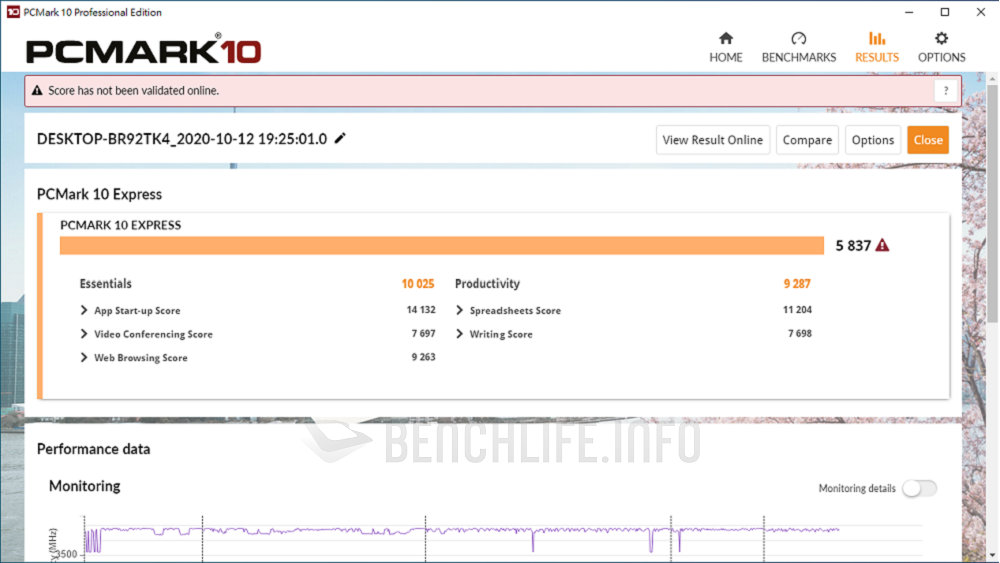Click the pencil icon to rename result
The image size is (1000, 563).
(340, 138)
